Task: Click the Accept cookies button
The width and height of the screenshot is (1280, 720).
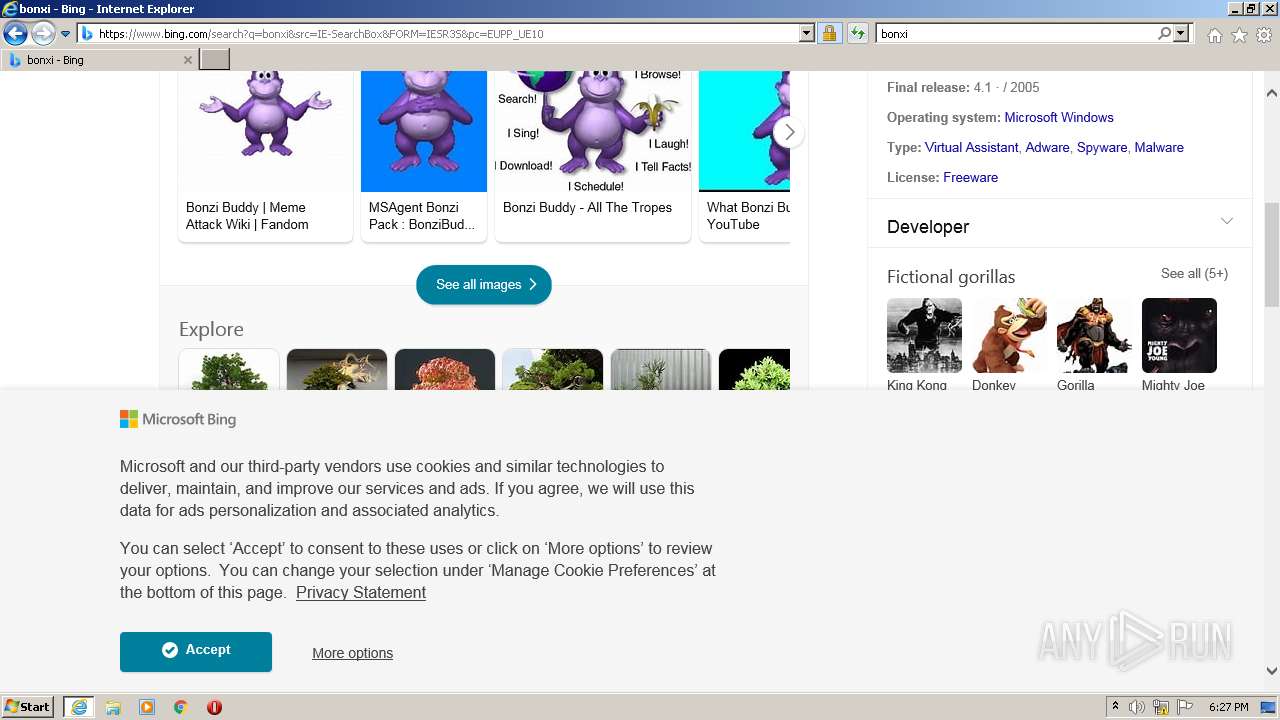Action: point(196,652)
